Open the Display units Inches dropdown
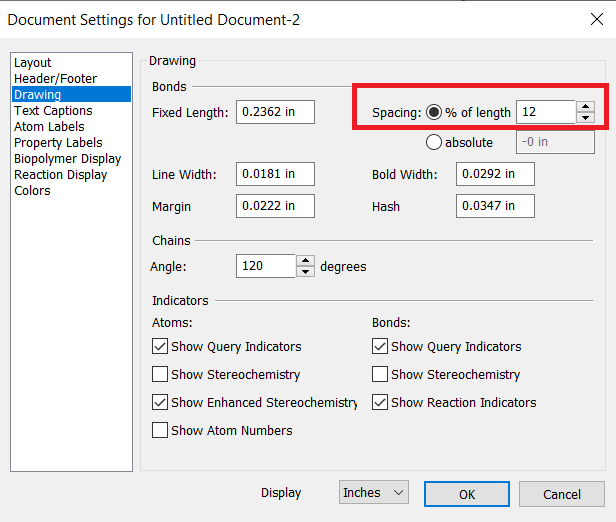The height and width of the screenshot is (522, 616). tap(374, 493)
